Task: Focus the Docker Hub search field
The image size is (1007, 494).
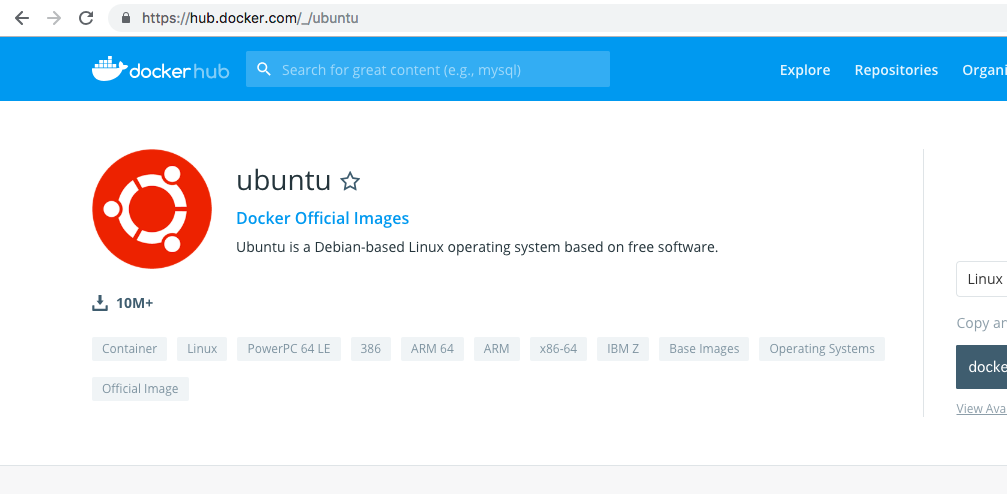Action: point(440,70)
